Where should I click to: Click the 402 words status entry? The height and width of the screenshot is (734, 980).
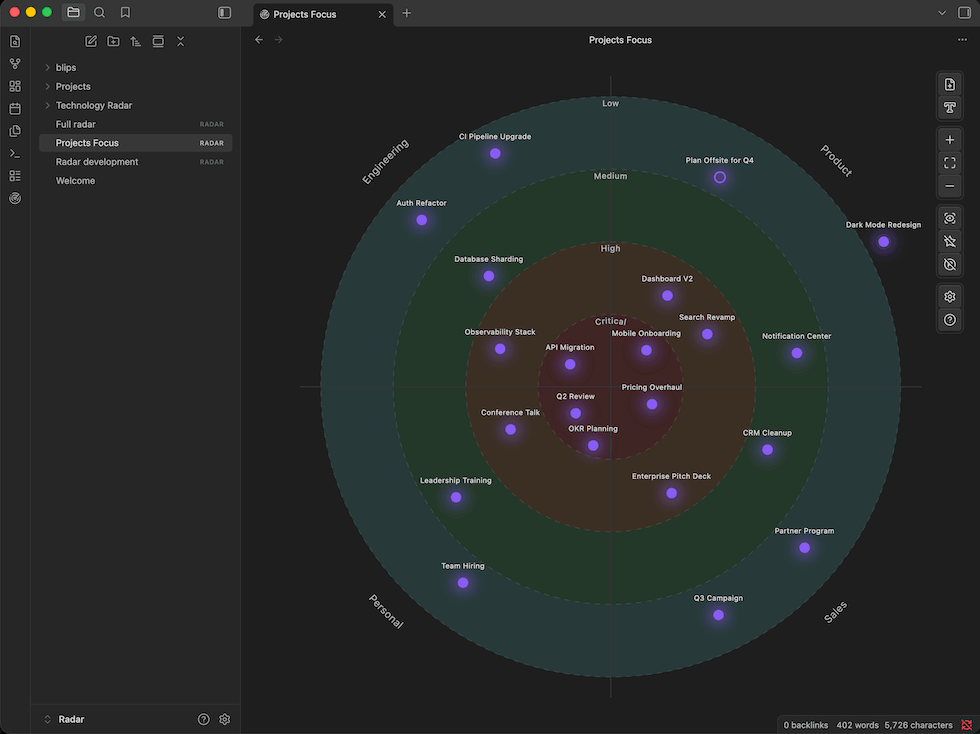(x=857, y=725)
